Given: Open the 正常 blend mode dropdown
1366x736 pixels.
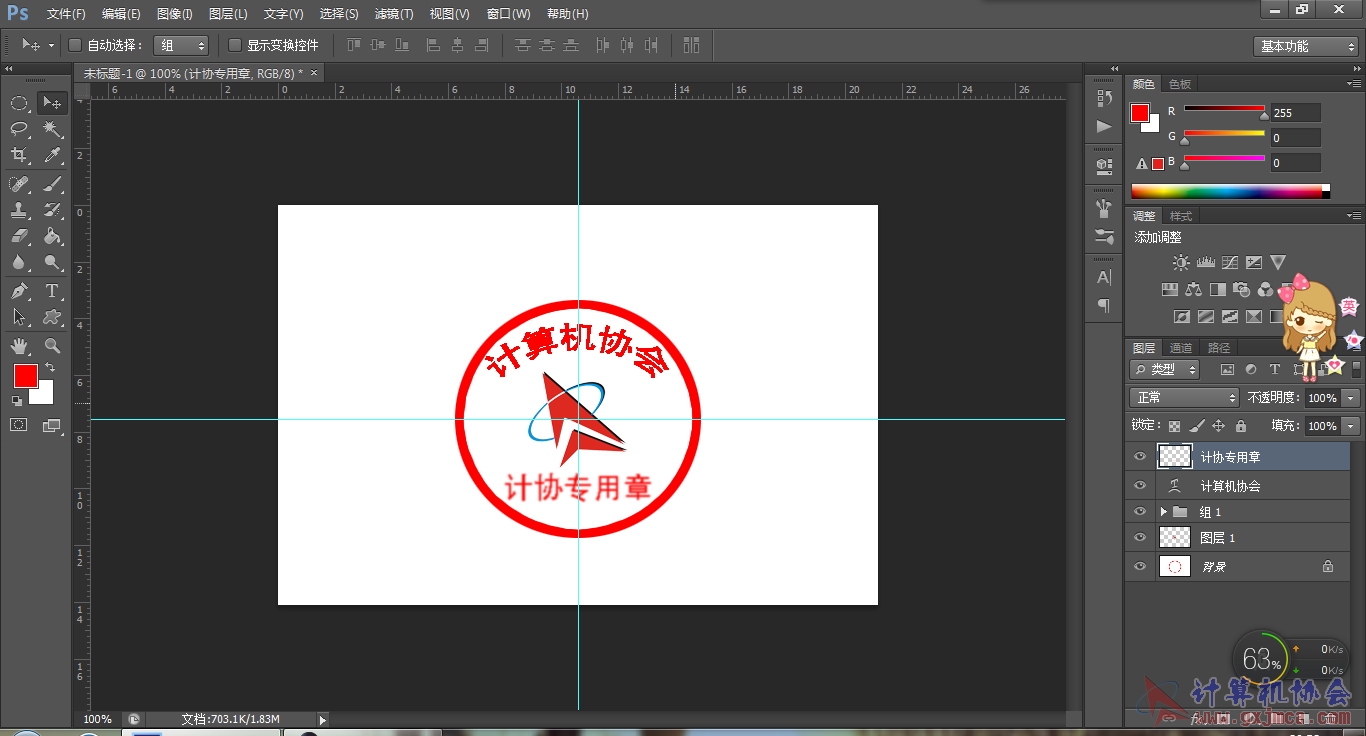Looking at the screenshot, I should pyautogui.click(x=1184, y=397).
